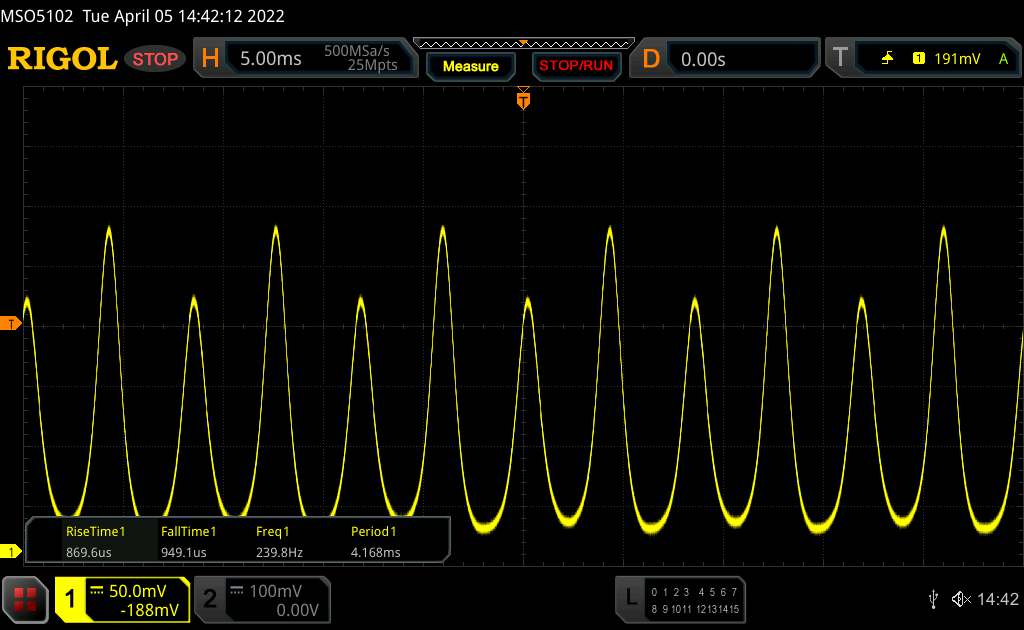Image resolution: width=1024 pixels, height=630 pixels.
Task: Toggle channel 1 with 50.0mV scale
Action: coord(122,599)
